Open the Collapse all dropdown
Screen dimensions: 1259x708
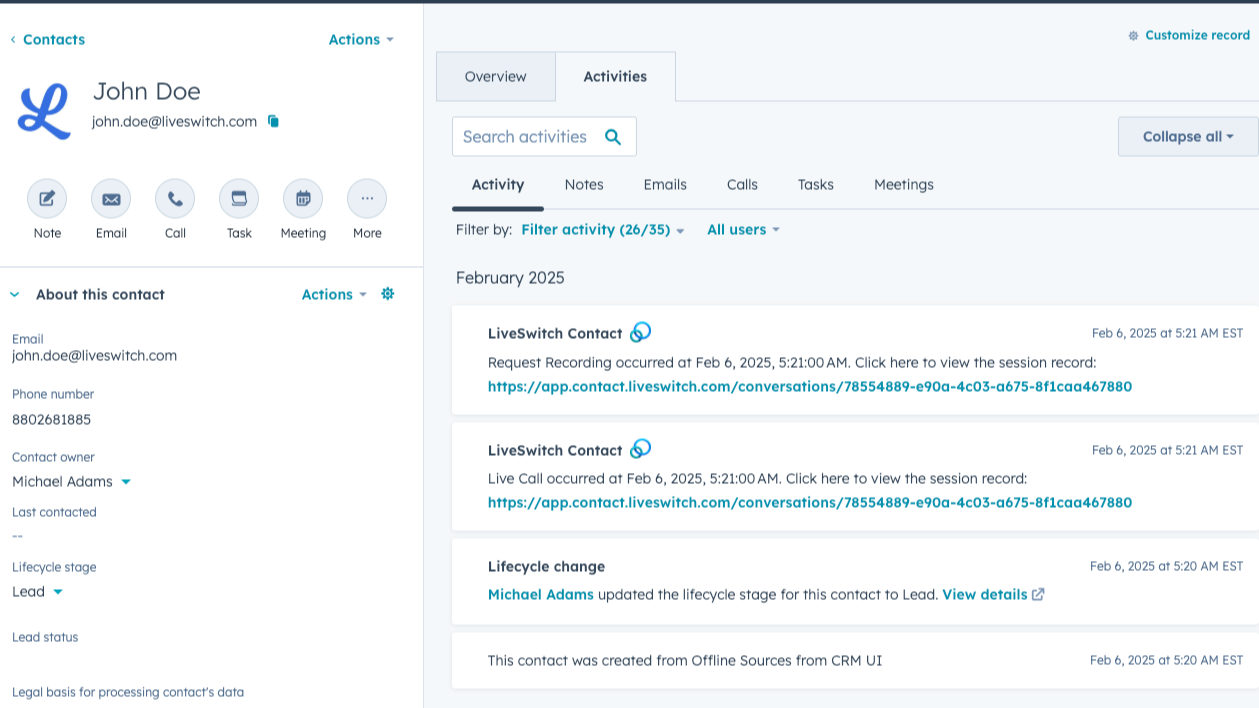coord(1187,137)
